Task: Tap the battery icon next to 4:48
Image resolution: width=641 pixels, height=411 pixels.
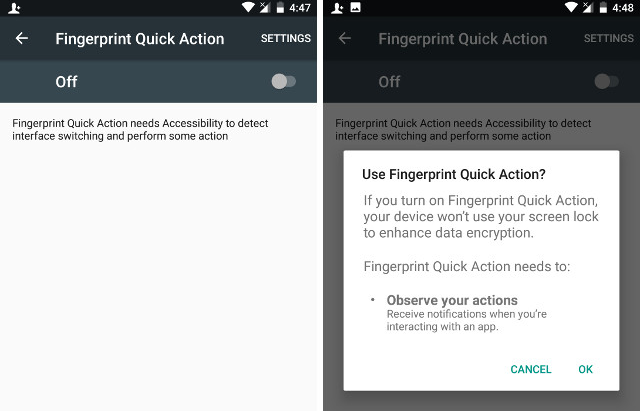Action: click(x=603, y=7)
